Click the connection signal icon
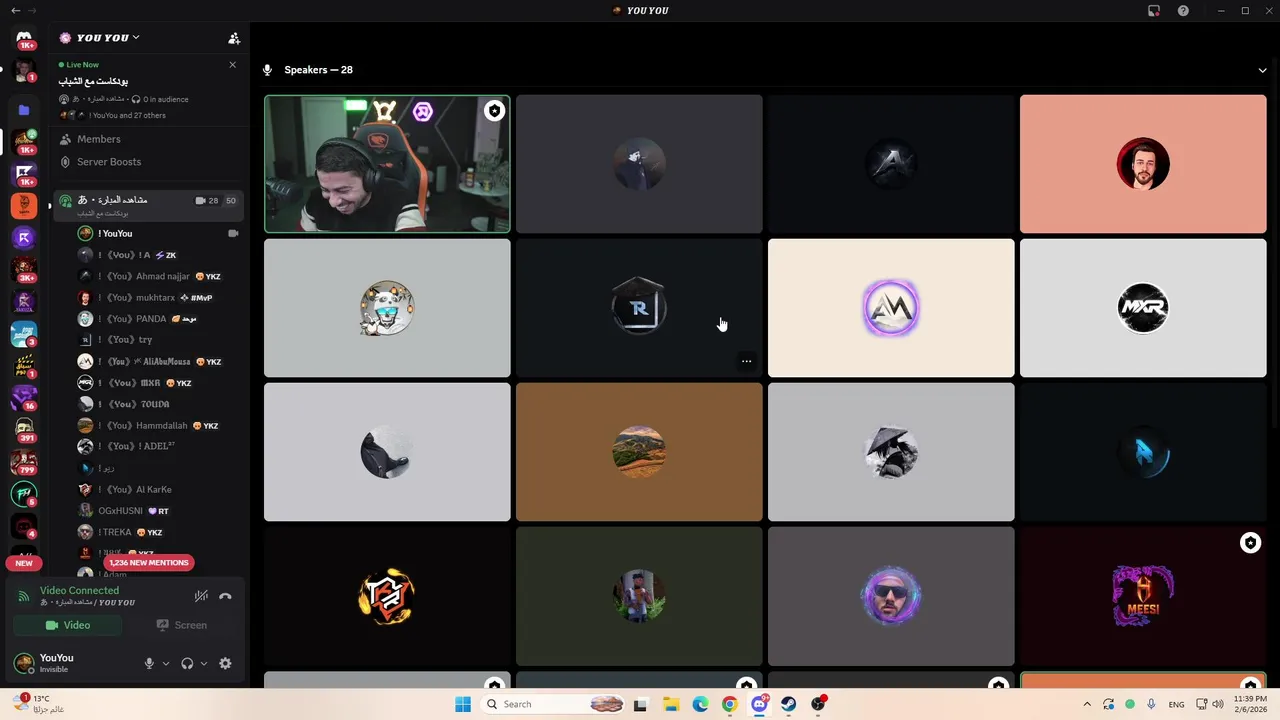1280x720 pixels. (x=24, y=596)
